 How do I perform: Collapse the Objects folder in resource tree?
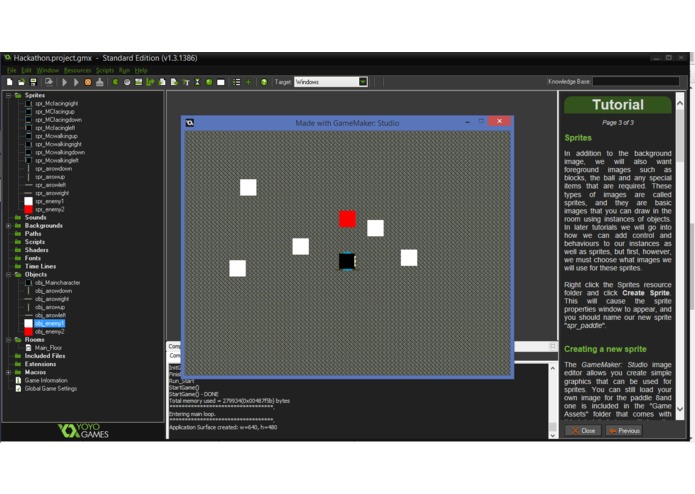8,275
